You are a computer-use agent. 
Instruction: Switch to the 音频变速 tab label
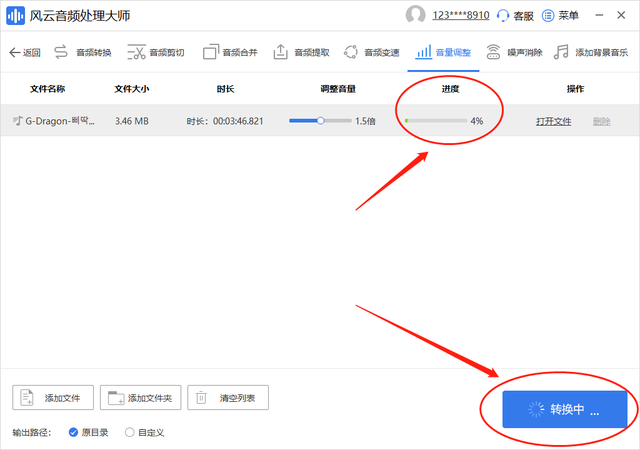pyautogui.click(x=382, y=53)
